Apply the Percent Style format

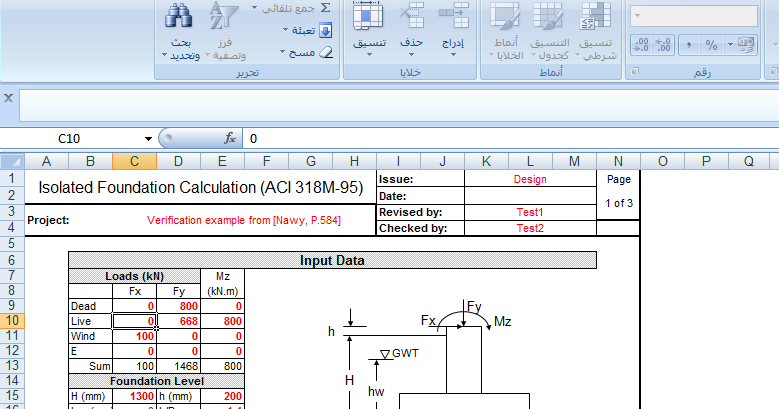pos(711,45)
